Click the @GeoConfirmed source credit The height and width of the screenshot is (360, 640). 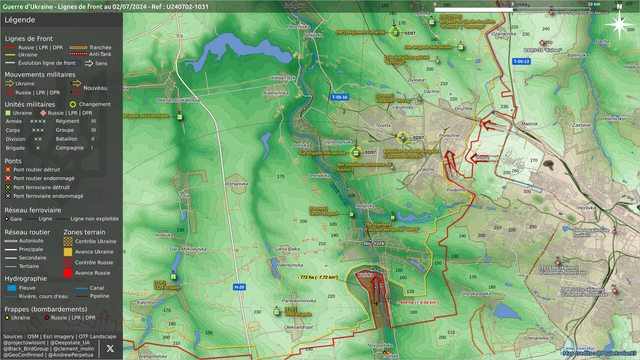24,355
